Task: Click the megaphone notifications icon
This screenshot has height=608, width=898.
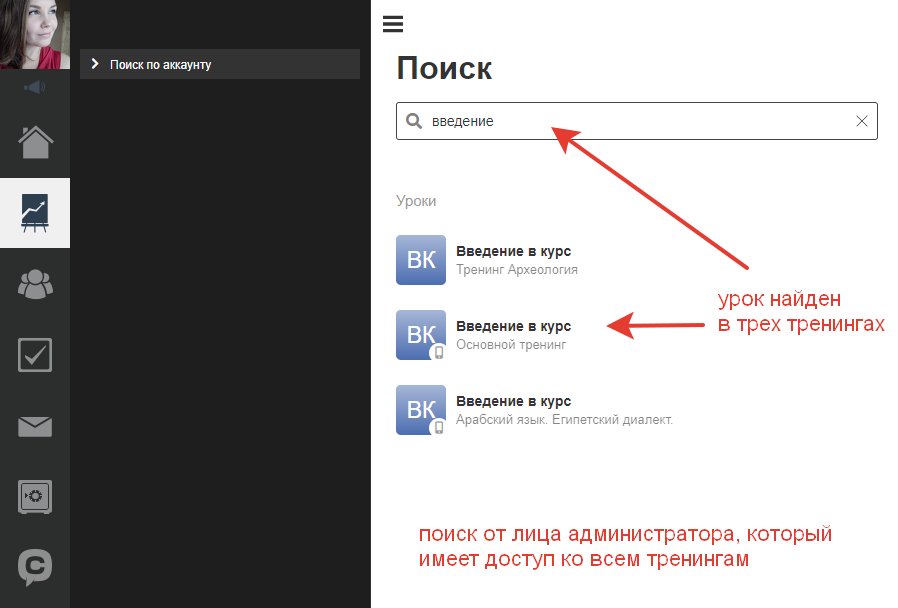Action: tap(35, 87)
